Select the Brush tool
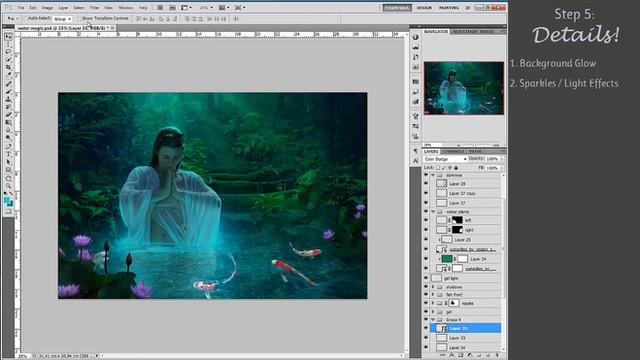The width and height of the screenshot is (640, 360). [9, 91]
